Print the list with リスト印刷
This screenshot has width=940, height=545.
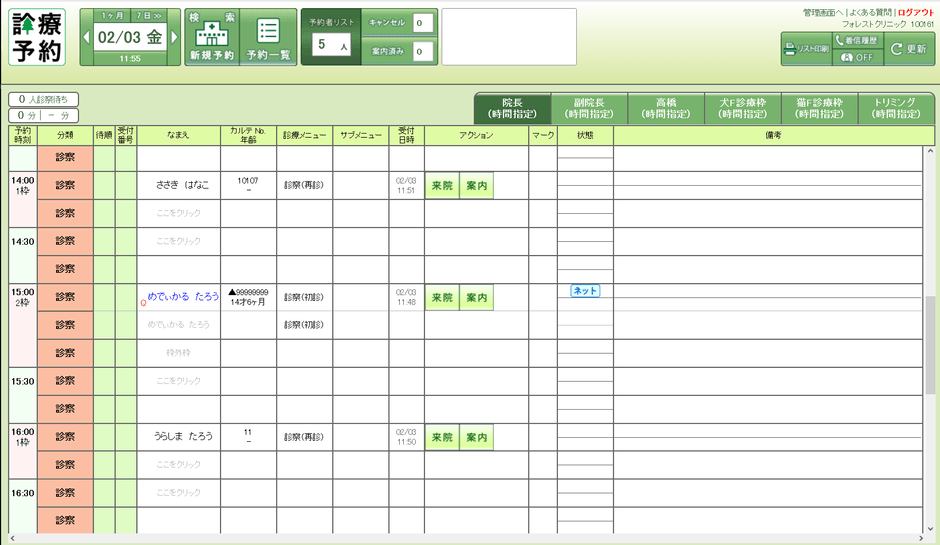806,49
